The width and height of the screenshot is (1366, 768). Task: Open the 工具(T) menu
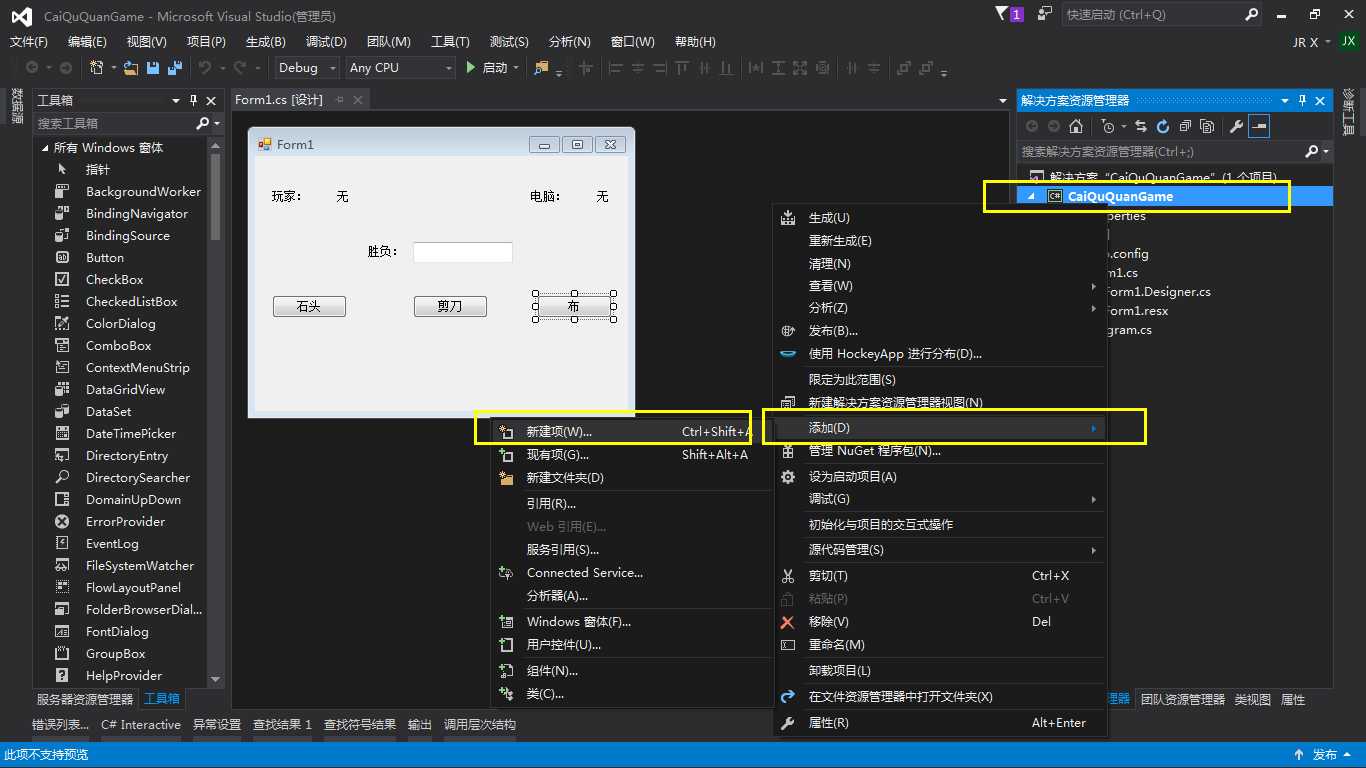click(x=450, y=42)
